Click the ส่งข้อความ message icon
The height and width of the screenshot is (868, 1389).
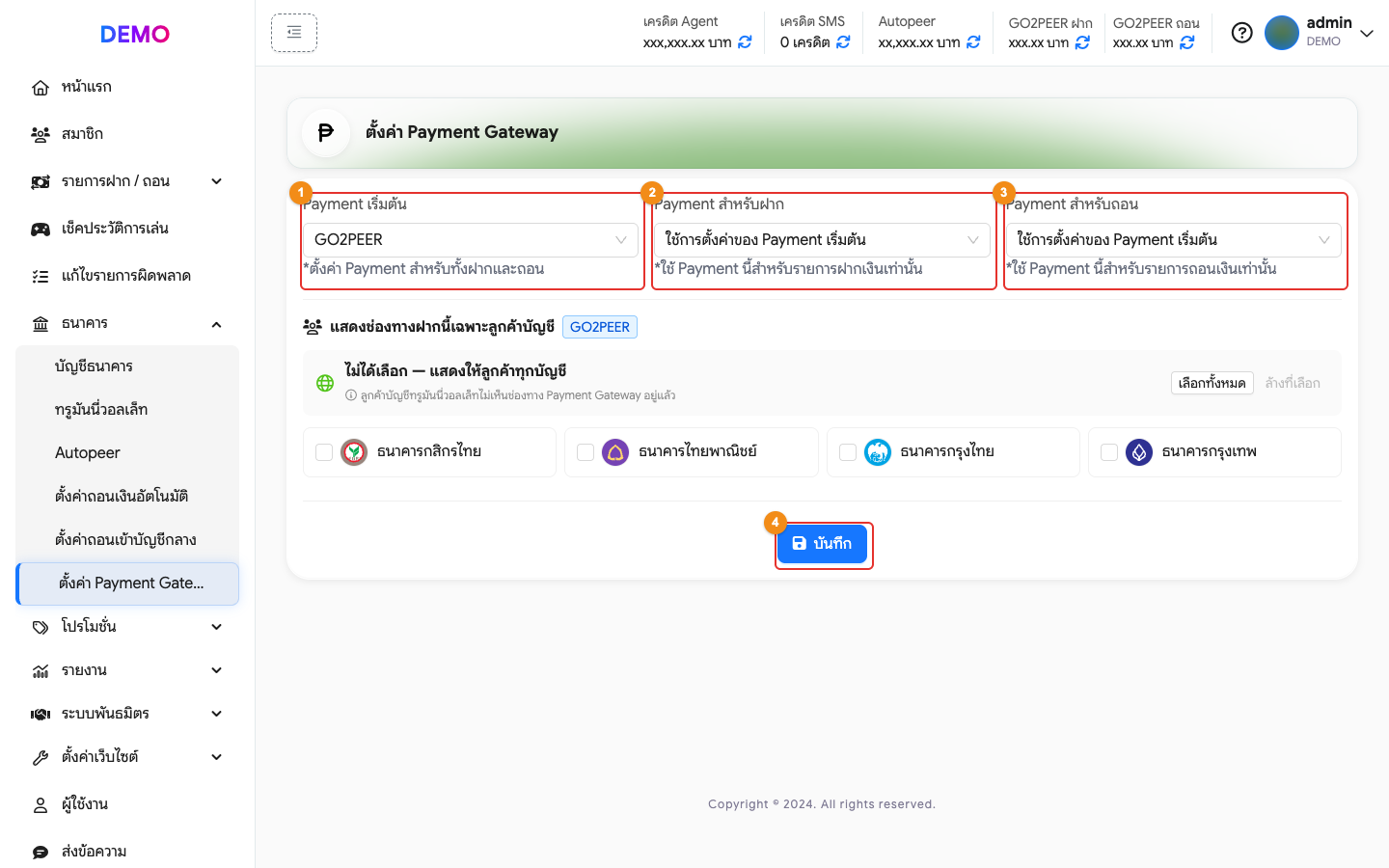coord(41,853)
